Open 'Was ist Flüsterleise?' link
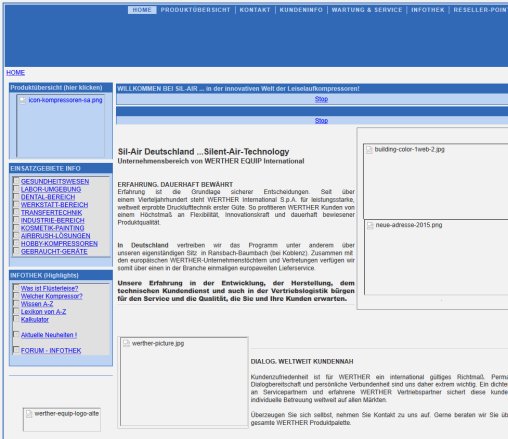Image resolution: width=508 pixels, height=439 pixels. coord(49,288)
